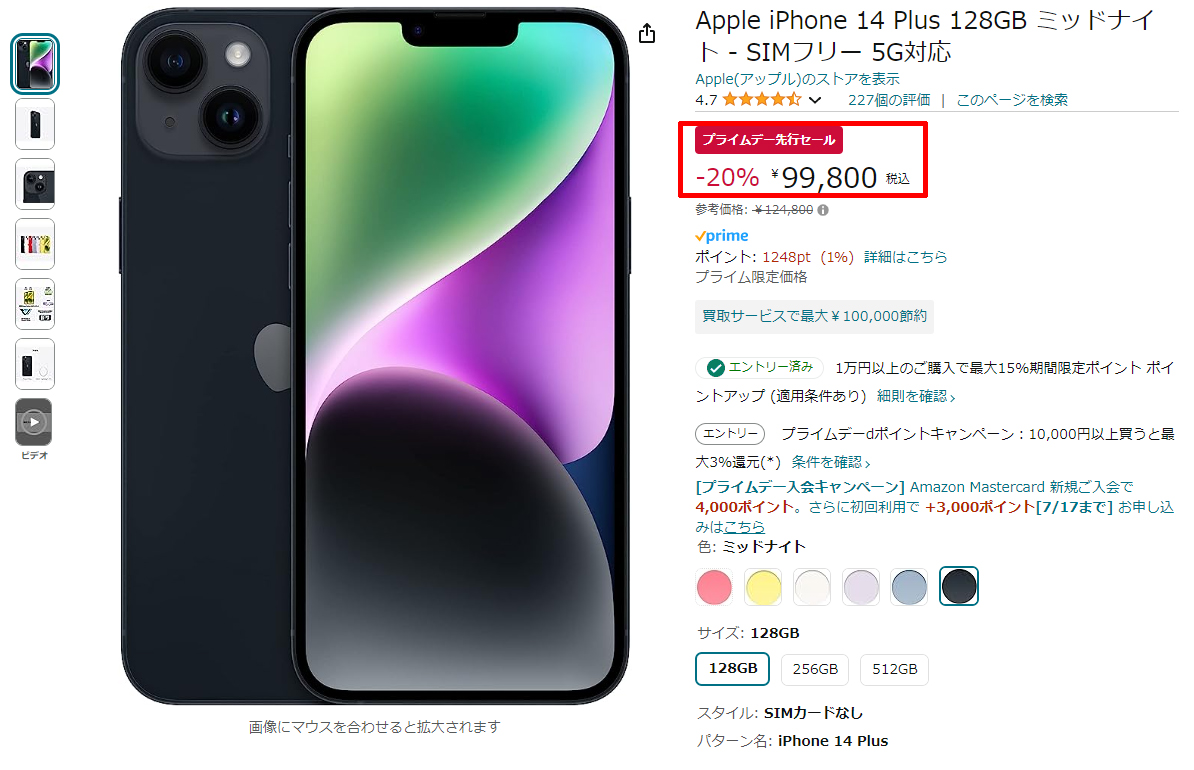Select the Midnight black color swatch
Image resolution: width=1194 pixels, height=770 pixels.
[959, 586]
